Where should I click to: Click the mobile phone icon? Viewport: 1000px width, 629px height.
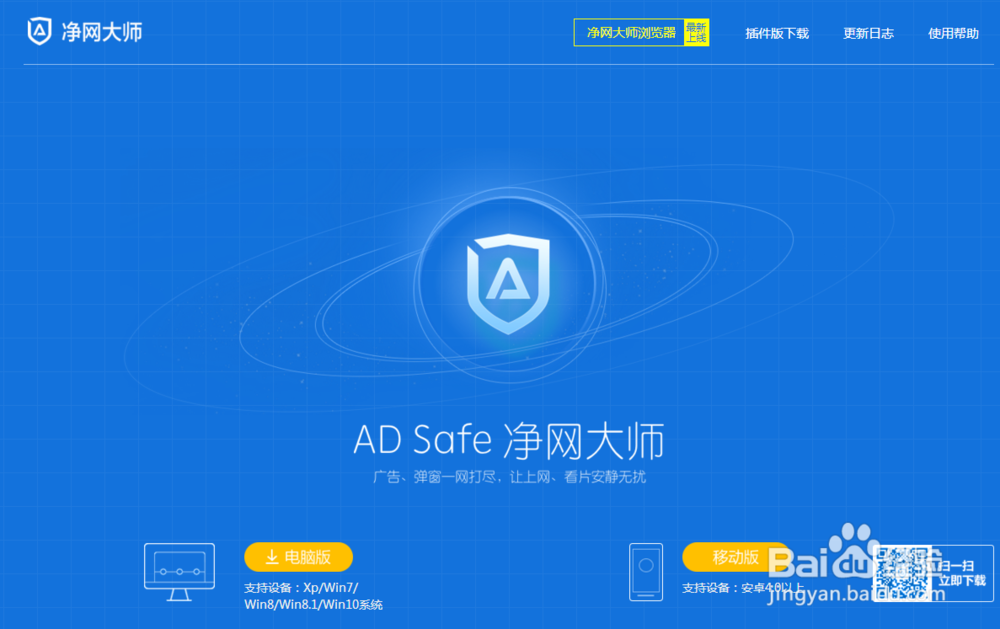click(x=646, y=572)
